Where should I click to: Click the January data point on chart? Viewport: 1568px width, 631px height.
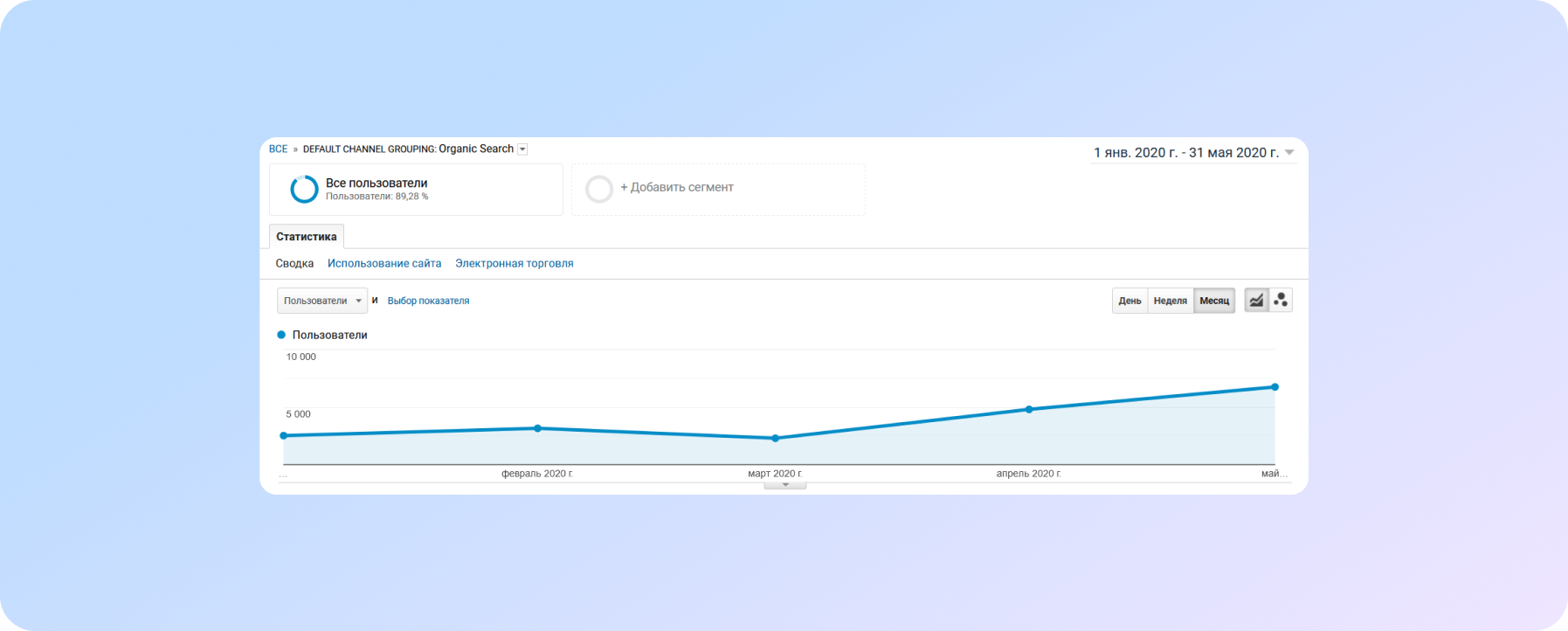[284, 435]
